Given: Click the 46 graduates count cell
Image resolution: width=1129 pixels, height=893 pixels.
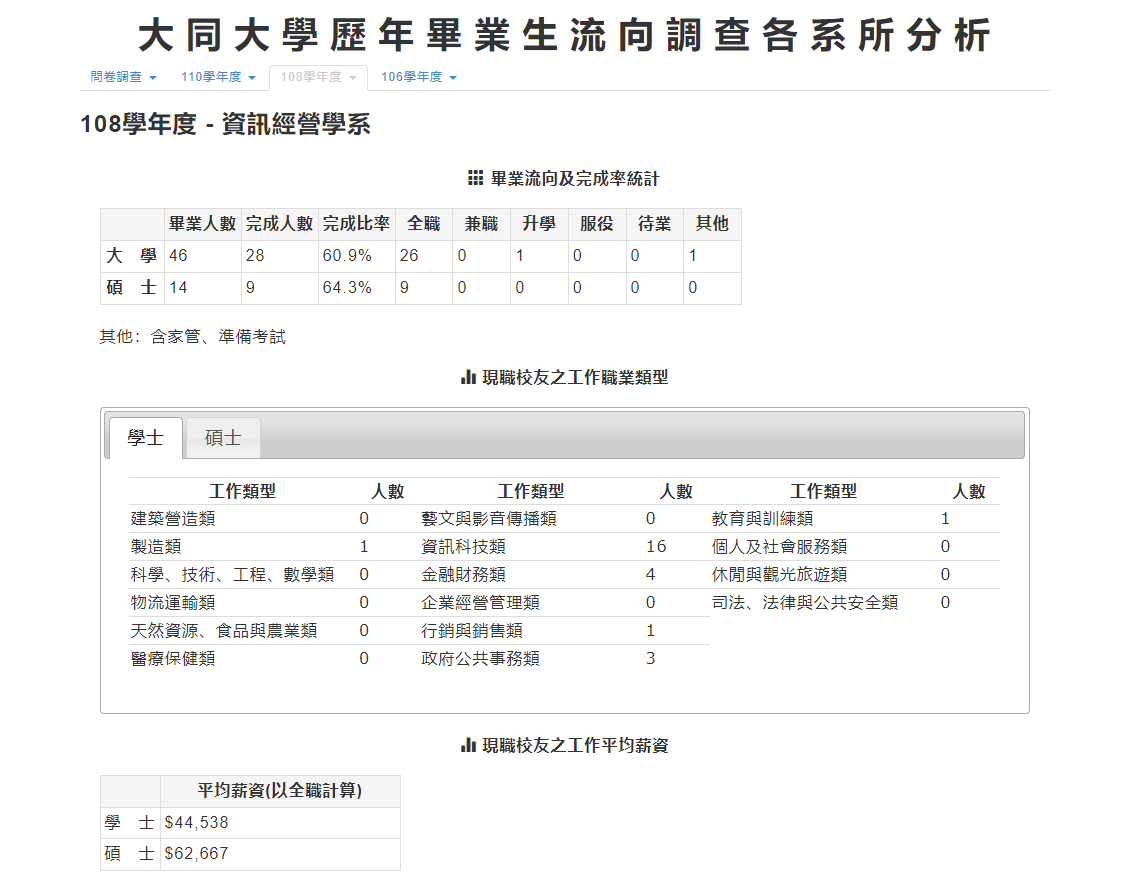Looking at the screenshot, I should pos(203,256).
